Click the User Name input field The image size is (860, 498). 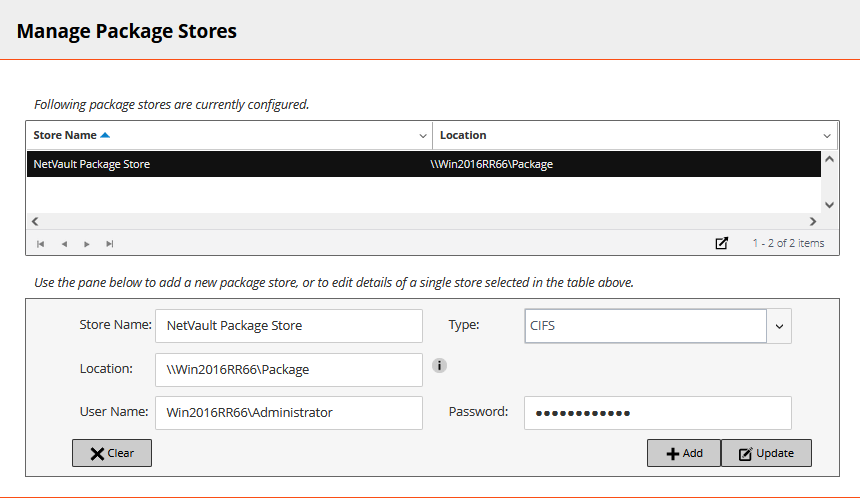pyautogui.click(x=289, y=413)
